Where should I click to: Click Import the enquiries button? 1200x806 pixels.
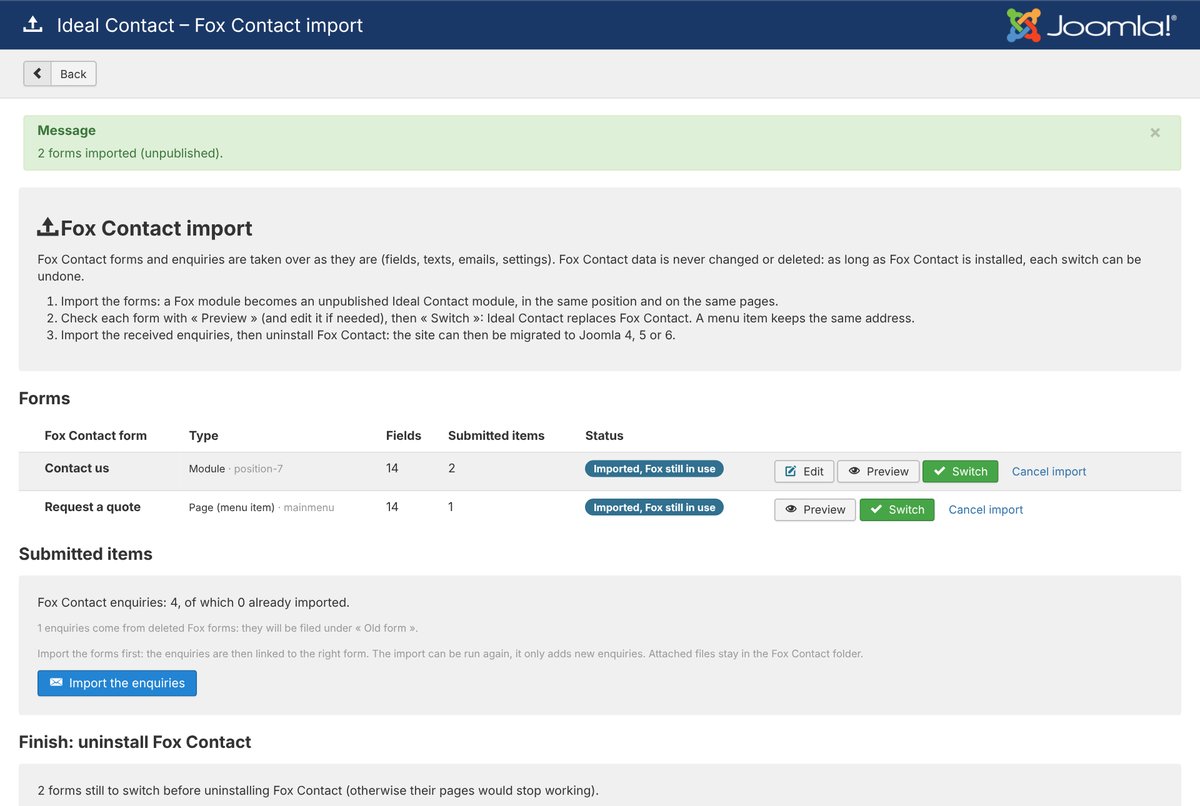tap(117, 683)
